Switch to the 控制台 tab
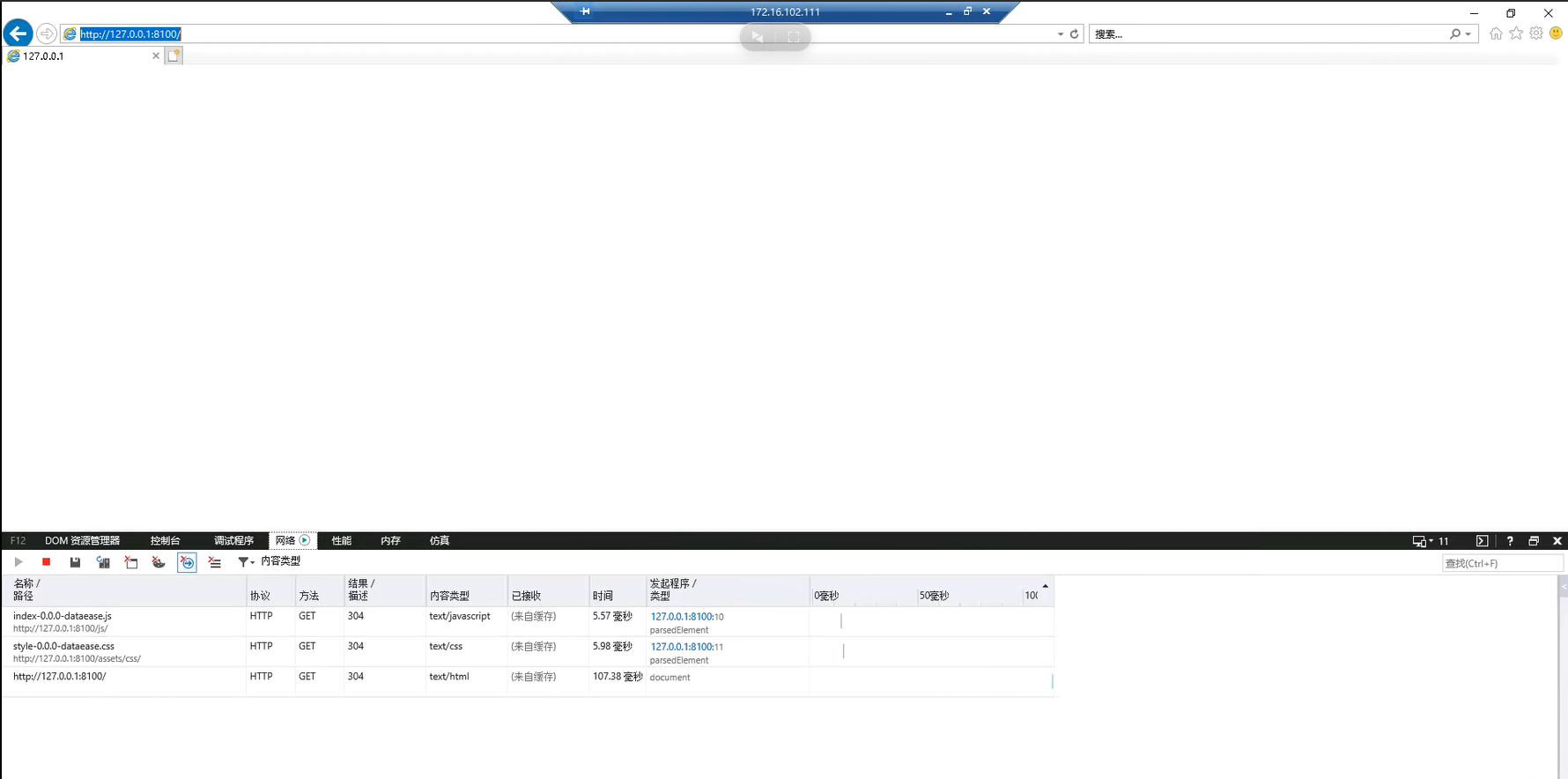Screen dimensions: 1568x779 point(165,541)
